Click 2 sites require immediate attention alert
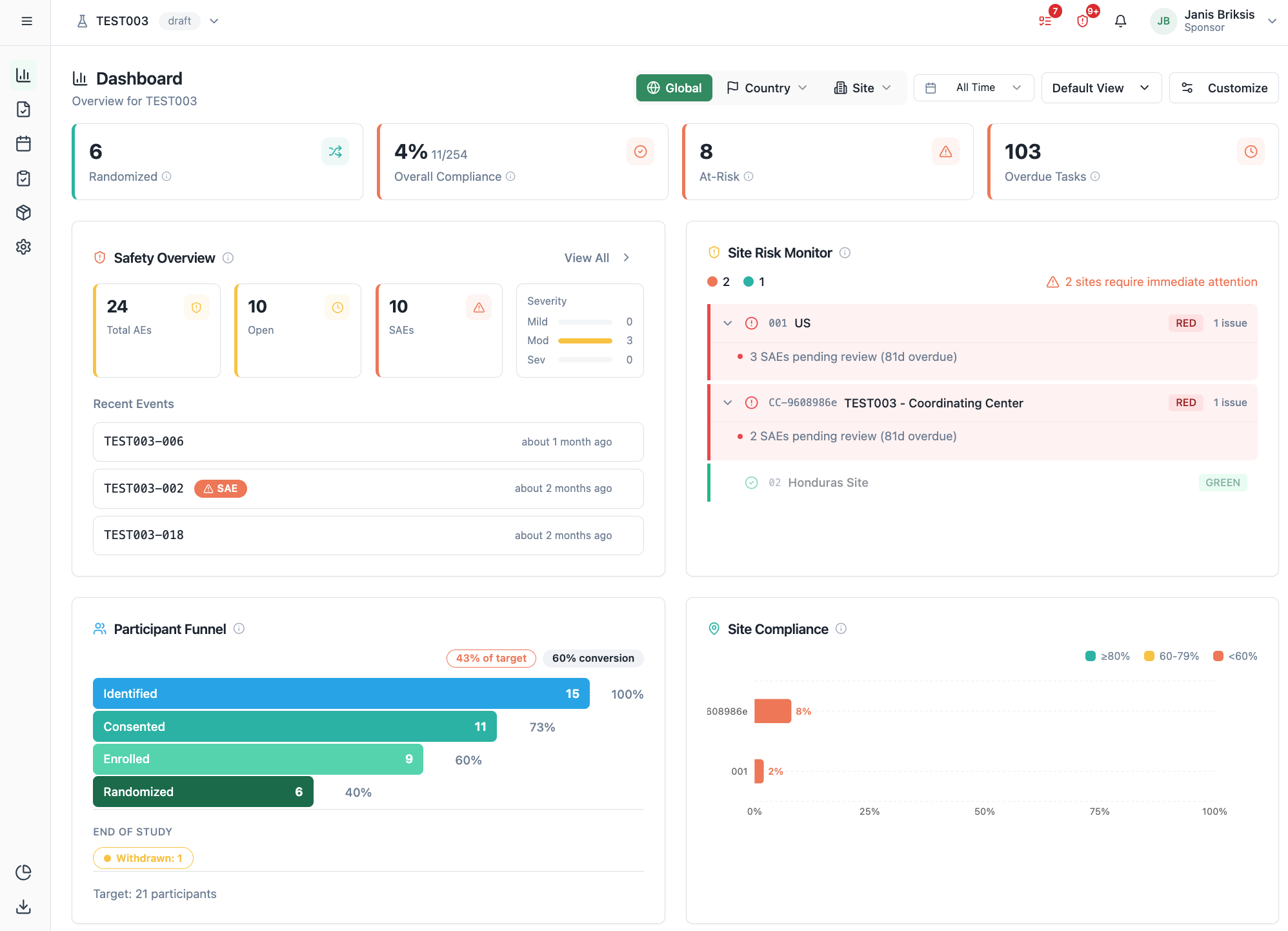The height and width of the screenshot is (931, 1288). point(1152,281)
